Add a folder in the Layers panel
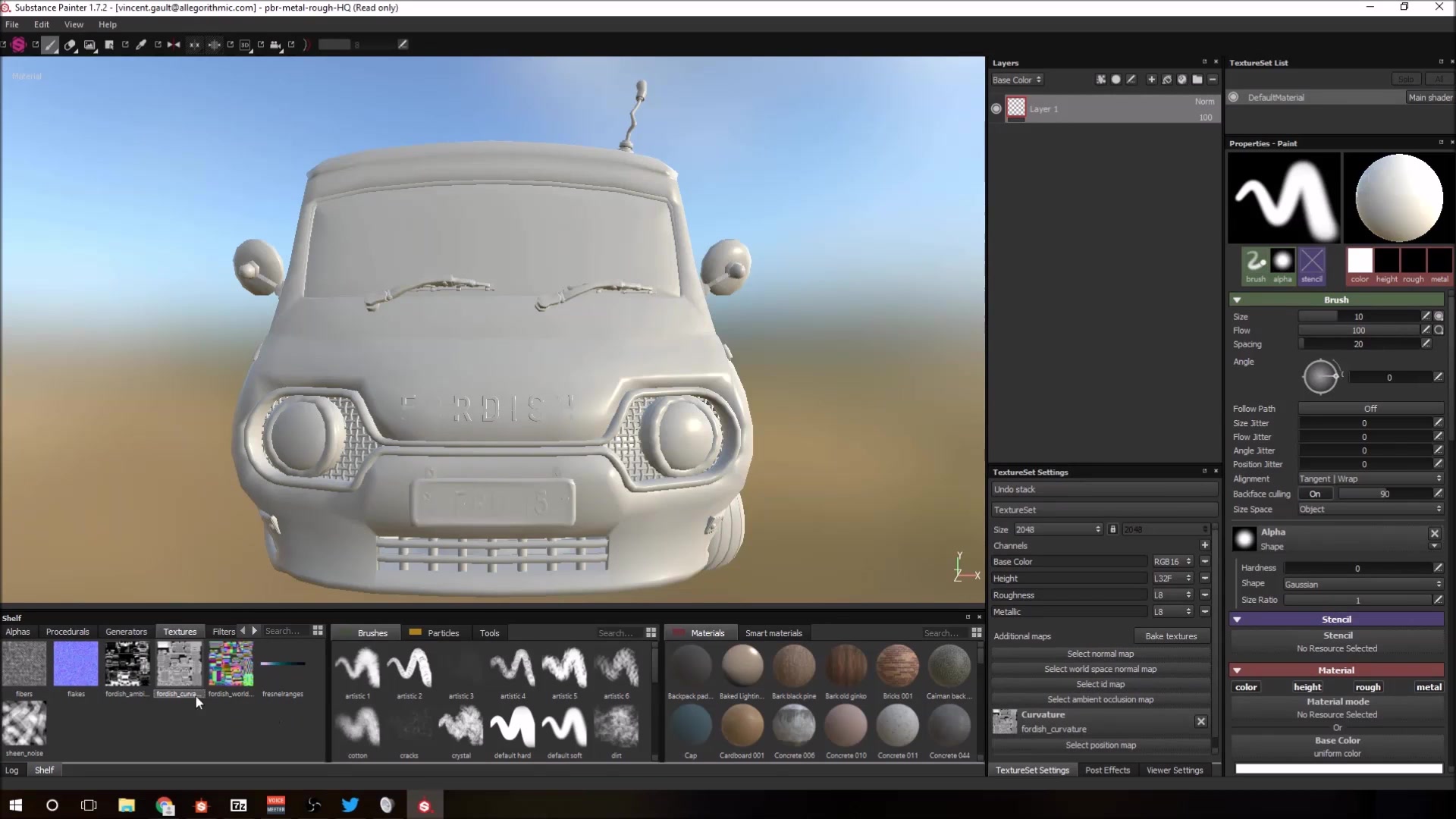The image size is (1456, 819). tap(1197, 80)
